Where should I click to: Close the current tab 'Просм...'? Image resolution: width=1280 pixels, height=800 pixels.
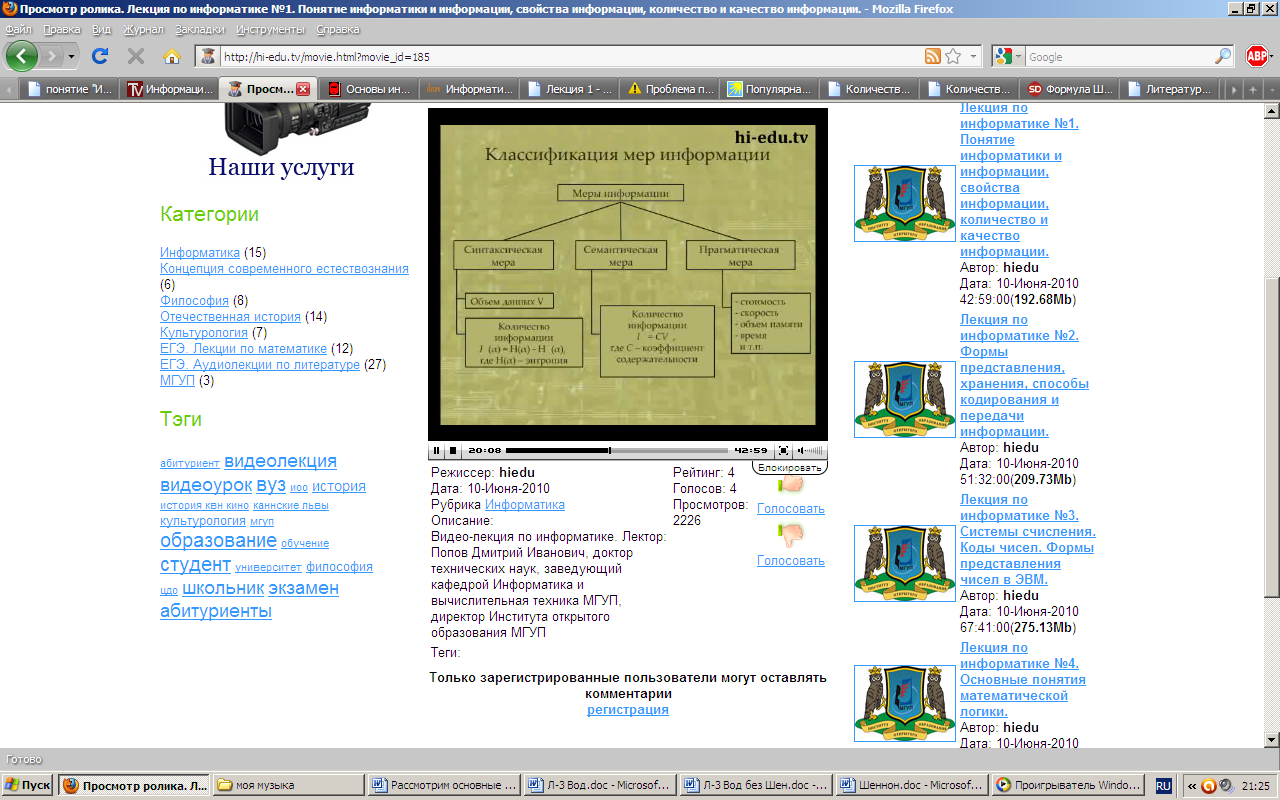tap(303, 89)
